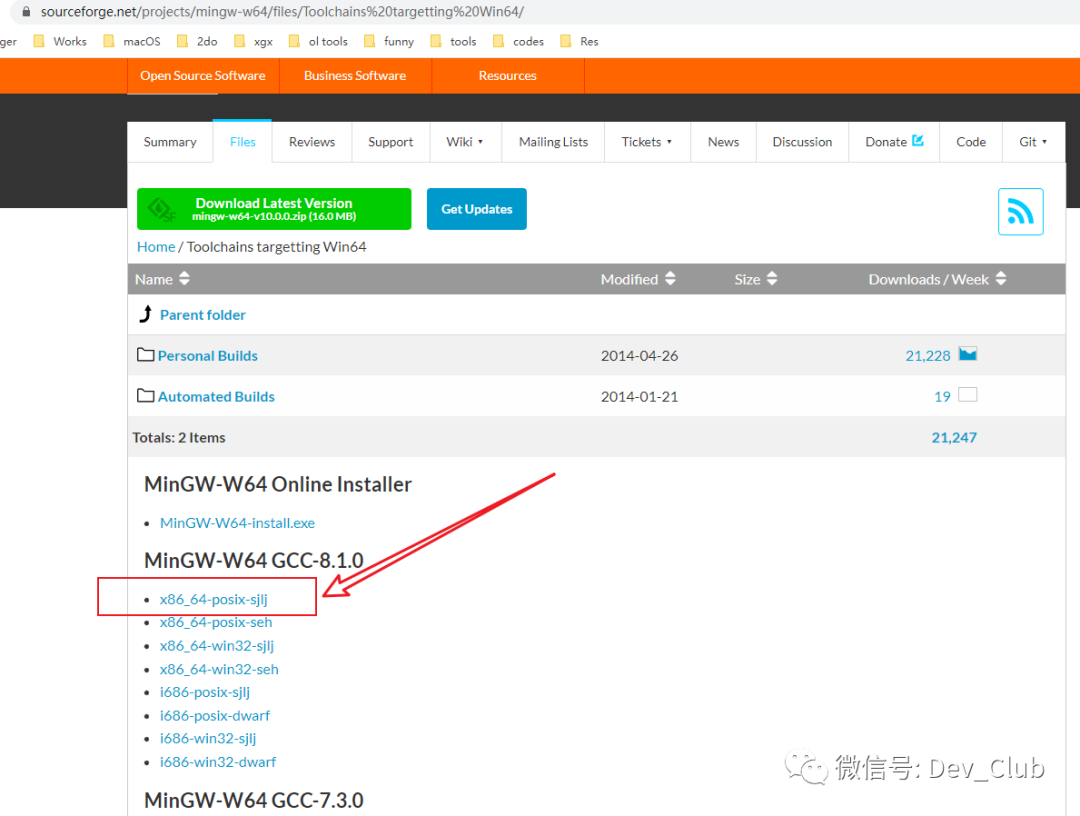The image size is (1080, 816).
Task: Sort files by Modified date
Action: (x=638, y=279)
